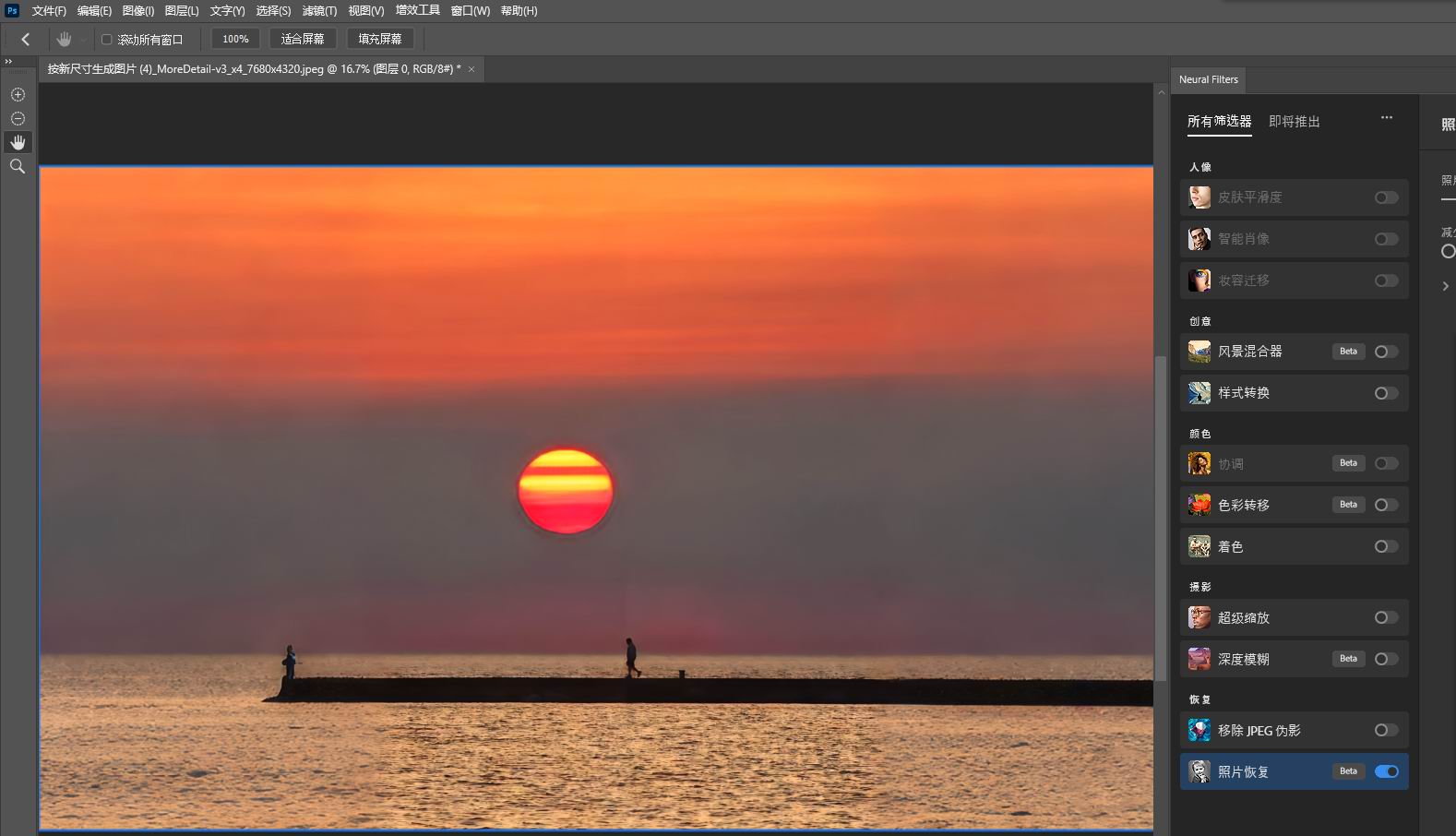Click the 样式转换 filter thumbnail icon
The image size is (1456, 836).
pos(1199,393)
